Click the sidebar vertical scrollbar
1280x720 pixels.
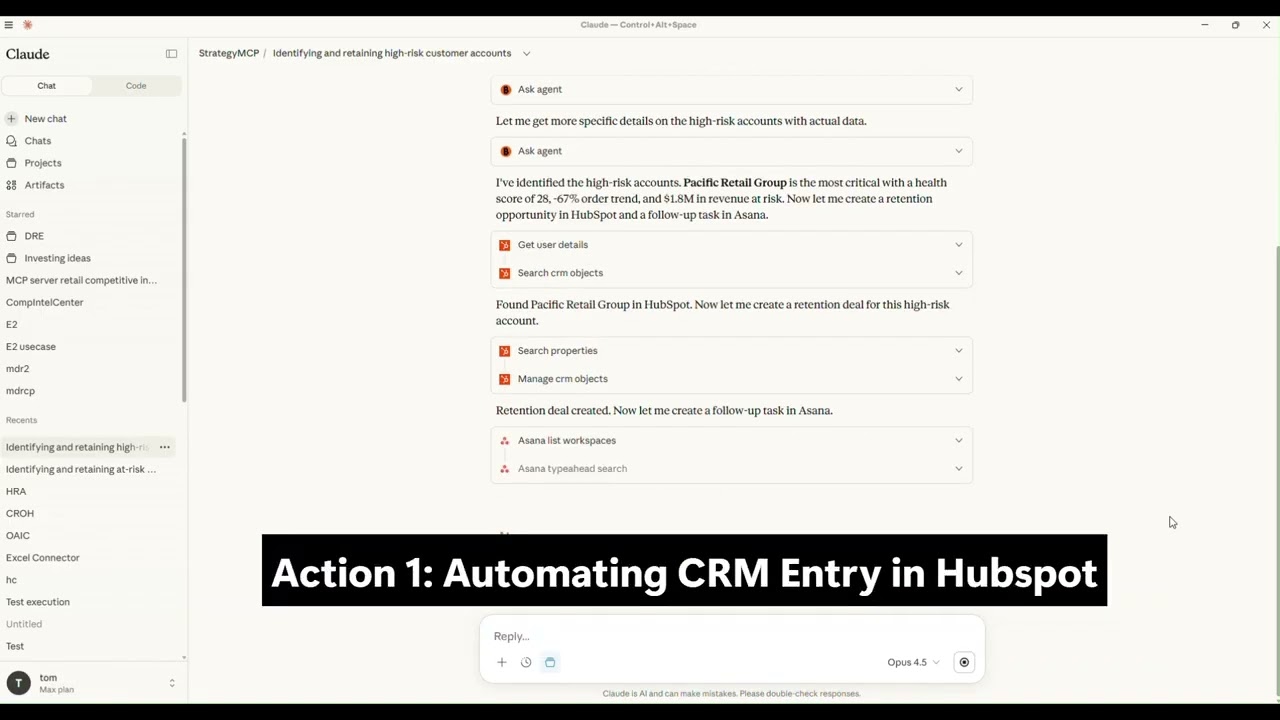(x=184, y=270)
